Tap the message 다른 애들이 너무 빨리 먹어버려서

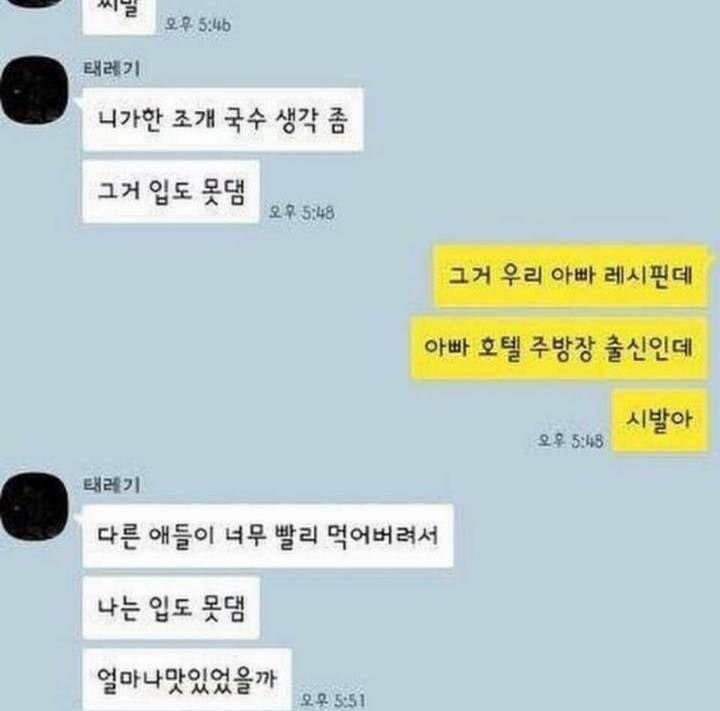coord(268,536)
